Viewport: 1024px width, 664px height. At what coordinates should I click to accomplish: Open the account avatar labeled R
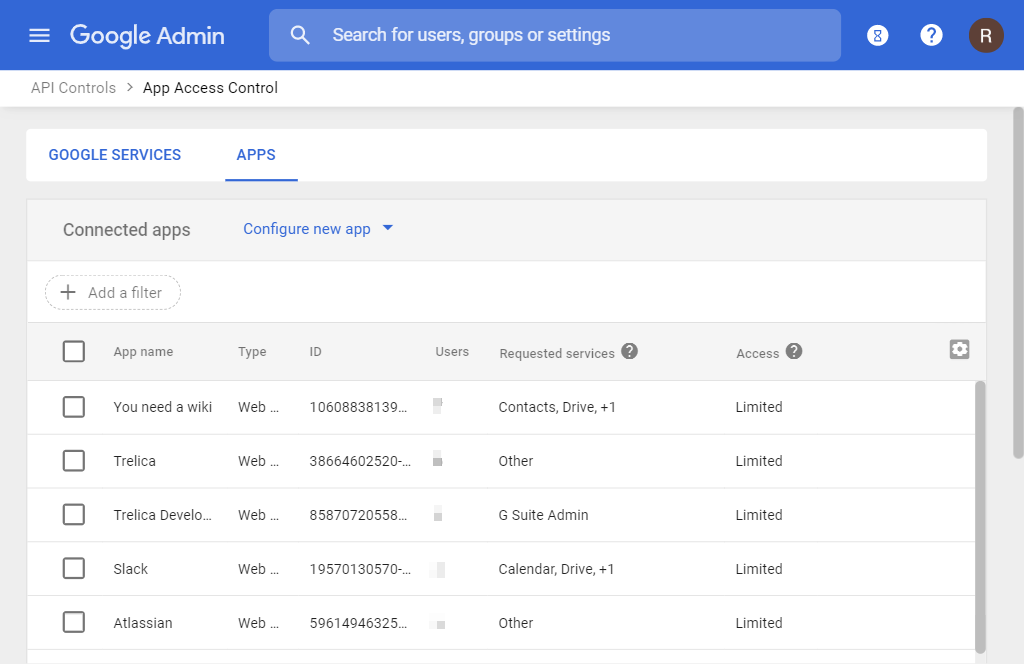pyautogui.click(x=985, y=36)
